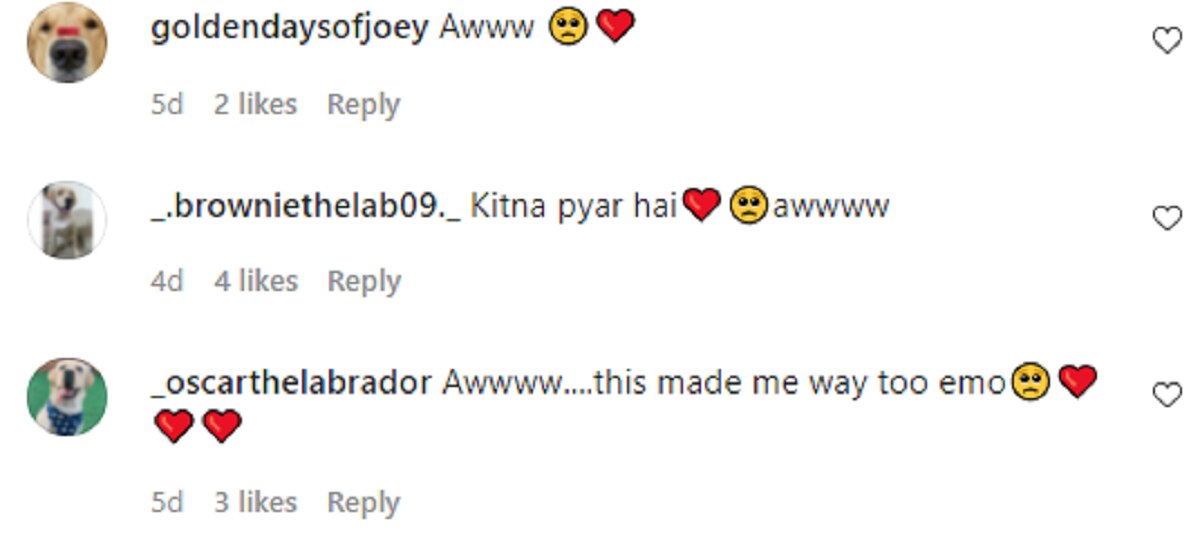Like _.browniethelab09._'s comment with the heart icon
The height and width of the screenshot is (539, 1200).
pos(1167,219)
